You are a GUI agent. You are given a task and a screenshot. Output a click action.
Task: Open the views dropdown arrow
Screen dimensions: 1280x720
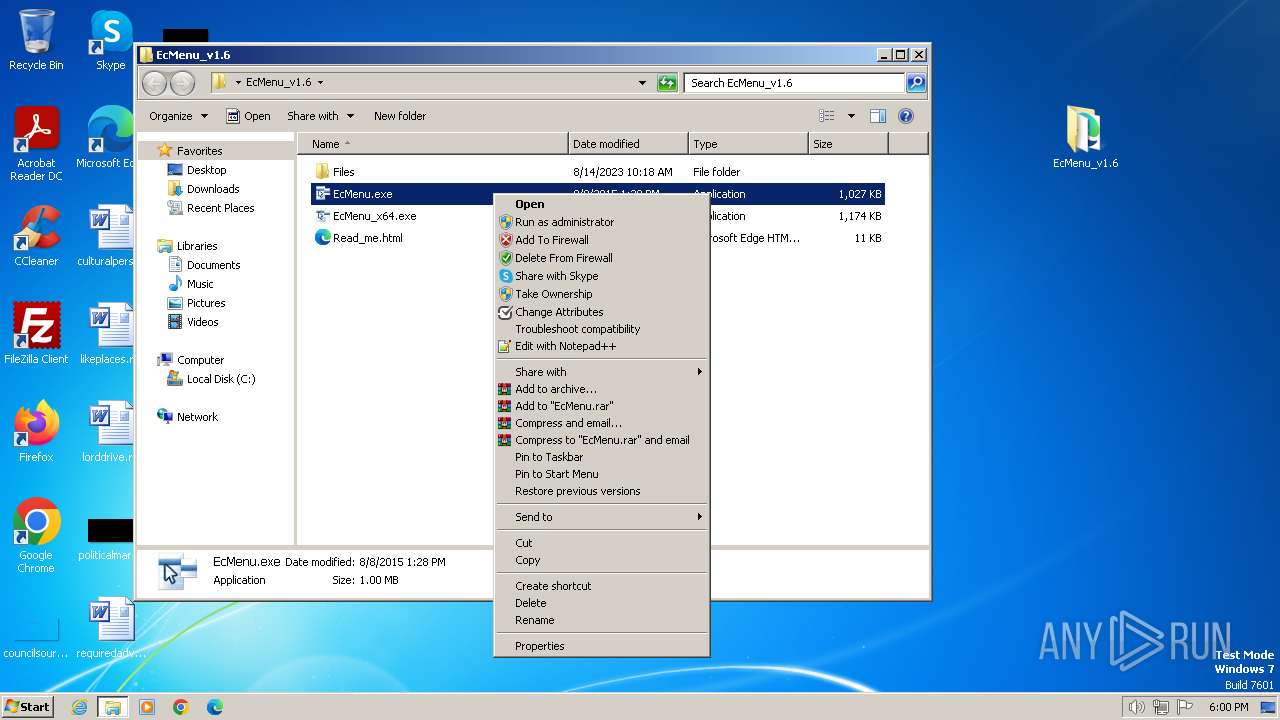point(851,116)
